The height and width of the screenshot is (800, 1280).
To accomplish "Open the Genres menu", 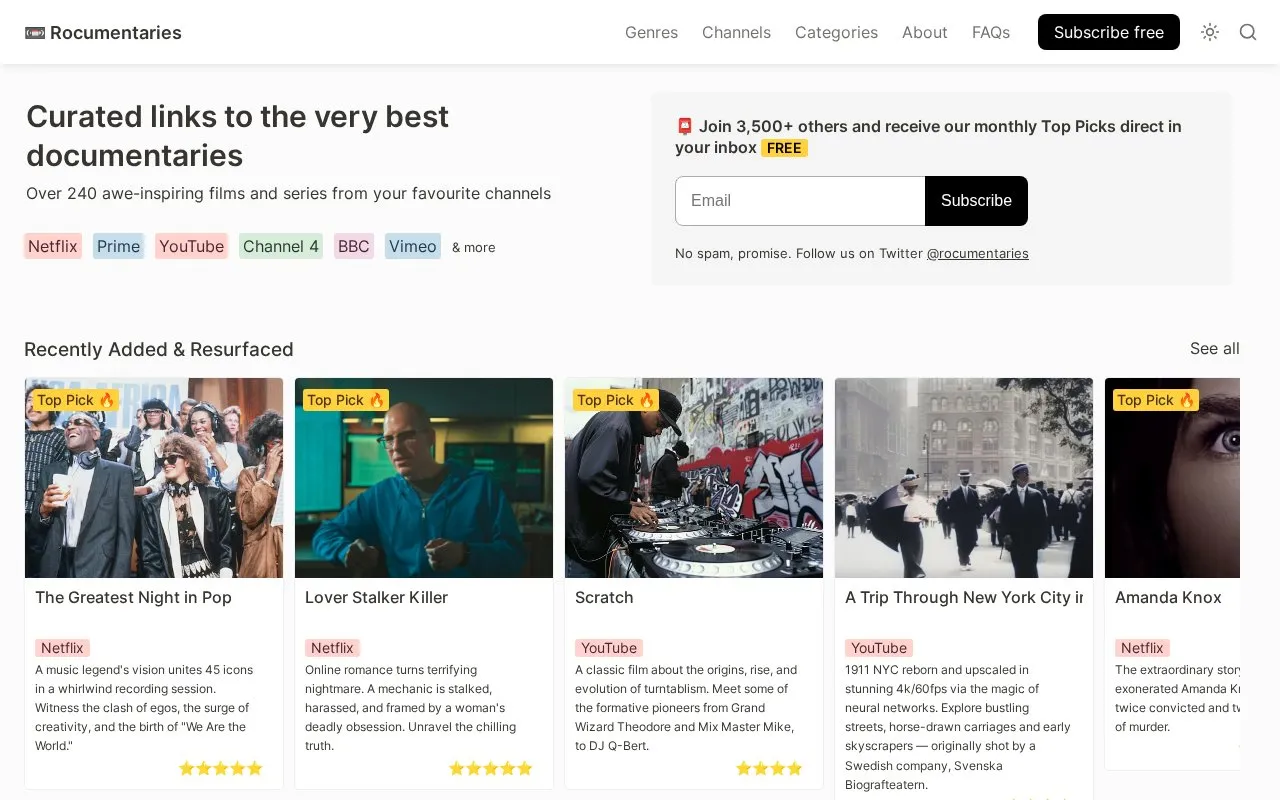I will pos(651,32).
